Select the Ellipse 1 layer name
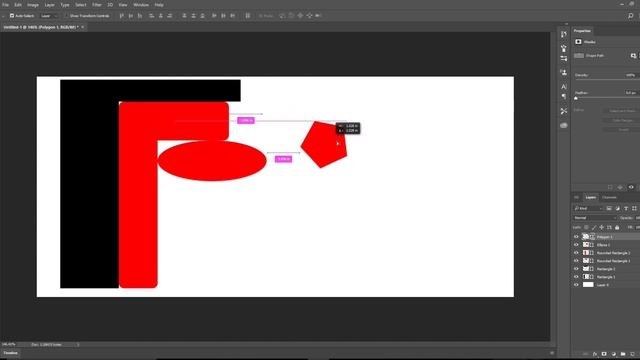The height and width of the screenshot is (360, 640). click(x=603, y=245)
